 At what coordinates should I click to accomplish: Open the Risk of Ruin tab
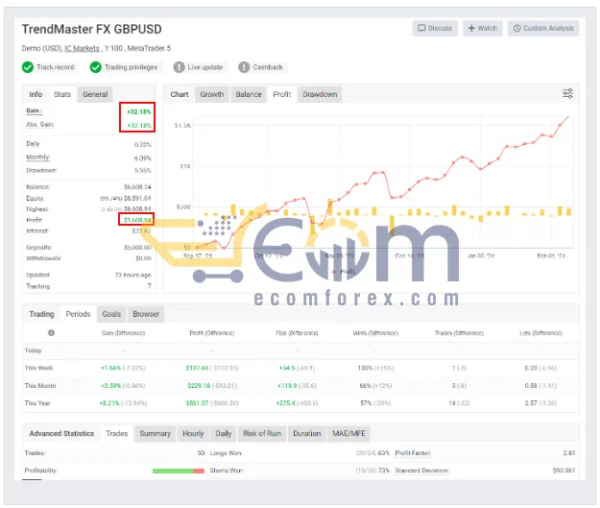pyautogui.click(x=262, y=433)
